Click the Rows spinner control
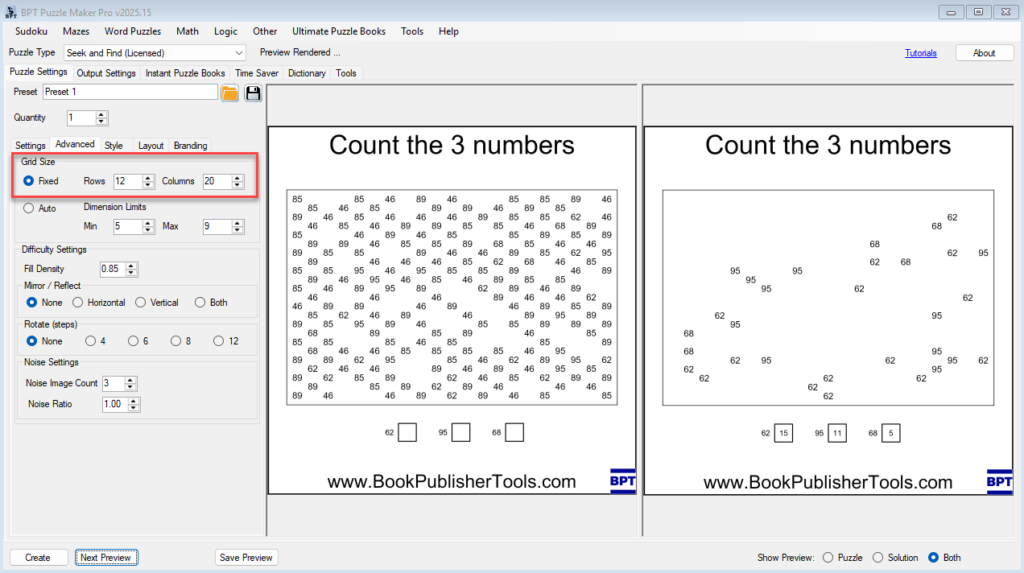Image resolution: width=1024 pixels, height=573 pixels. pos(134,181)
